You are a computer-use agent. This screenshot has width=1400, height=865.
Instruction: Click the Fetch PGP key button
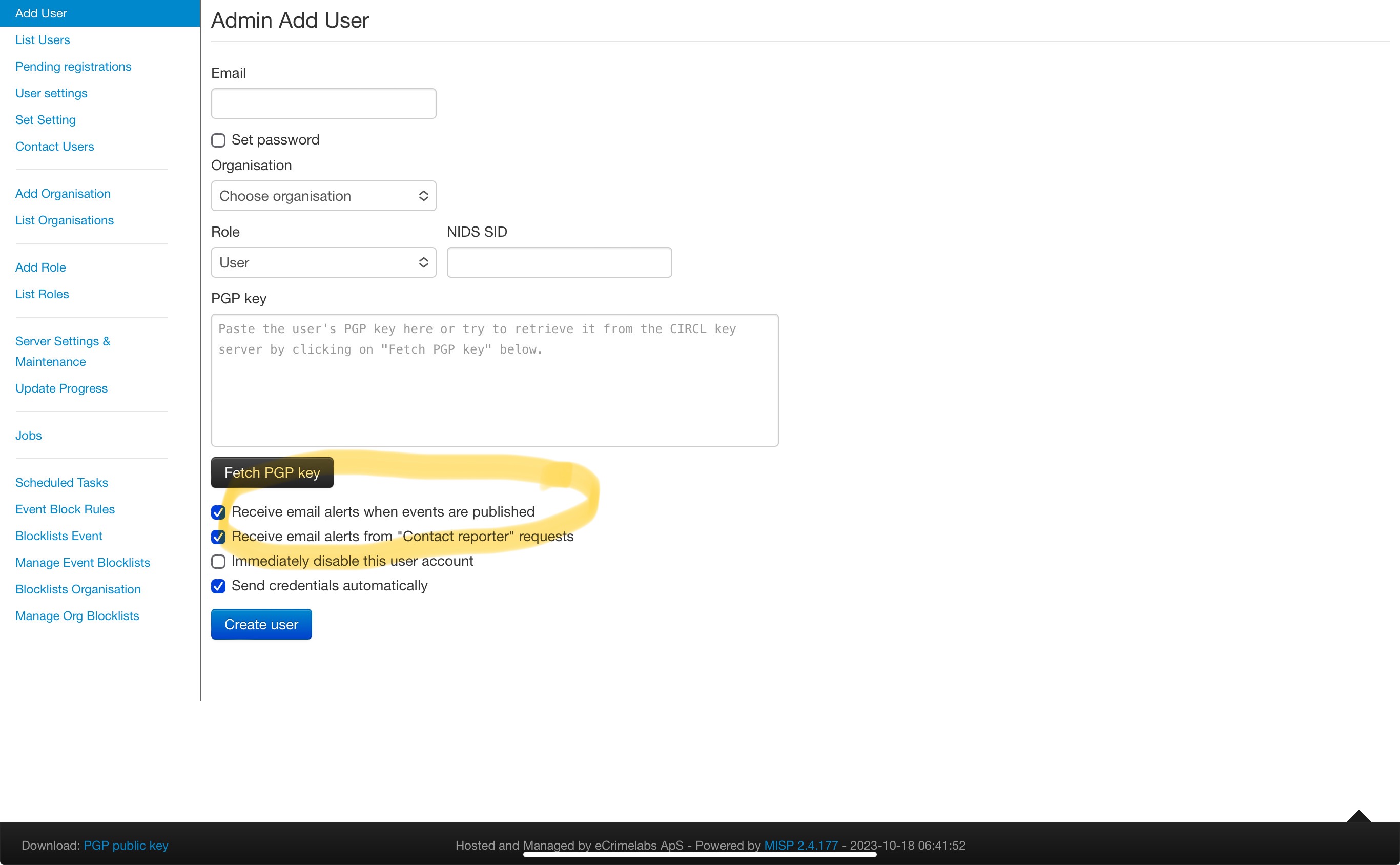click(272, 472)
